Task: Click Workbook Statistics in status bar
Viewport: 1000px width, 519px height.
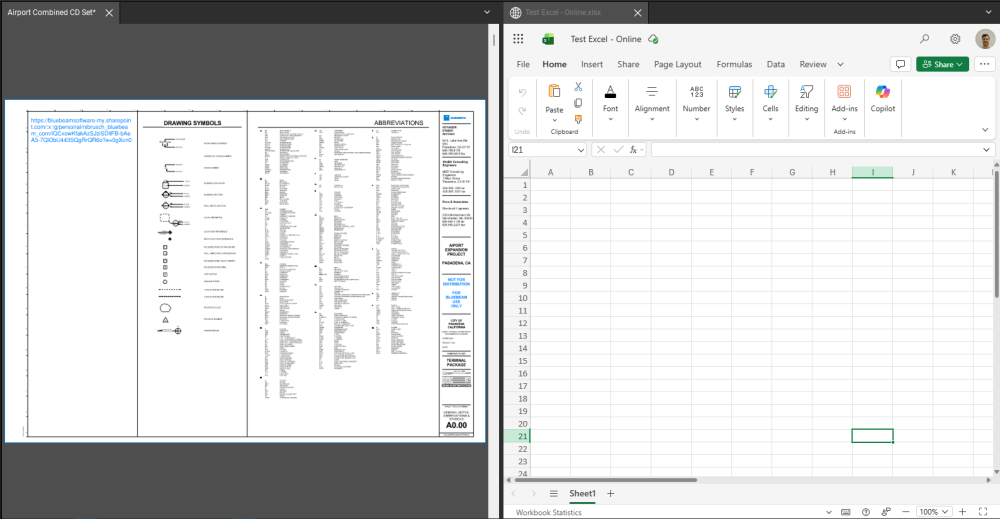Action: point(548,512)
